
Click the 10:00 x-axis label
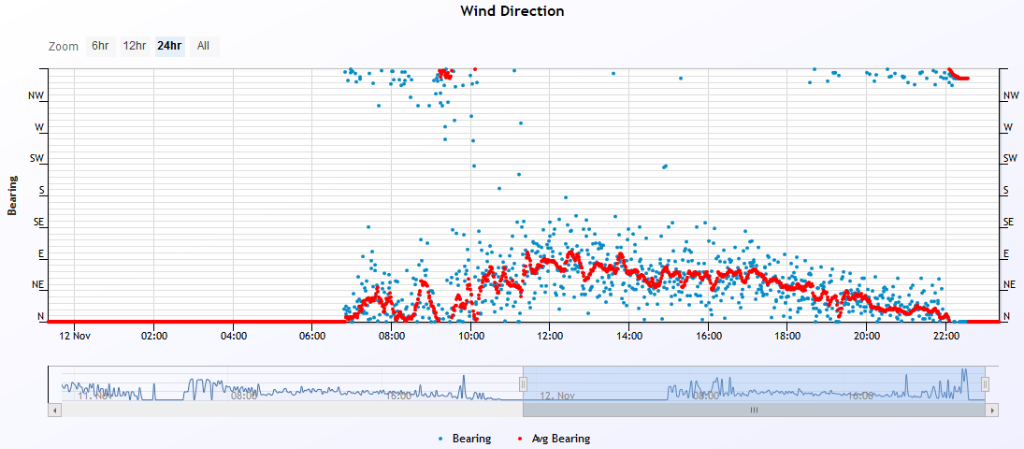[x=471, y=336]
